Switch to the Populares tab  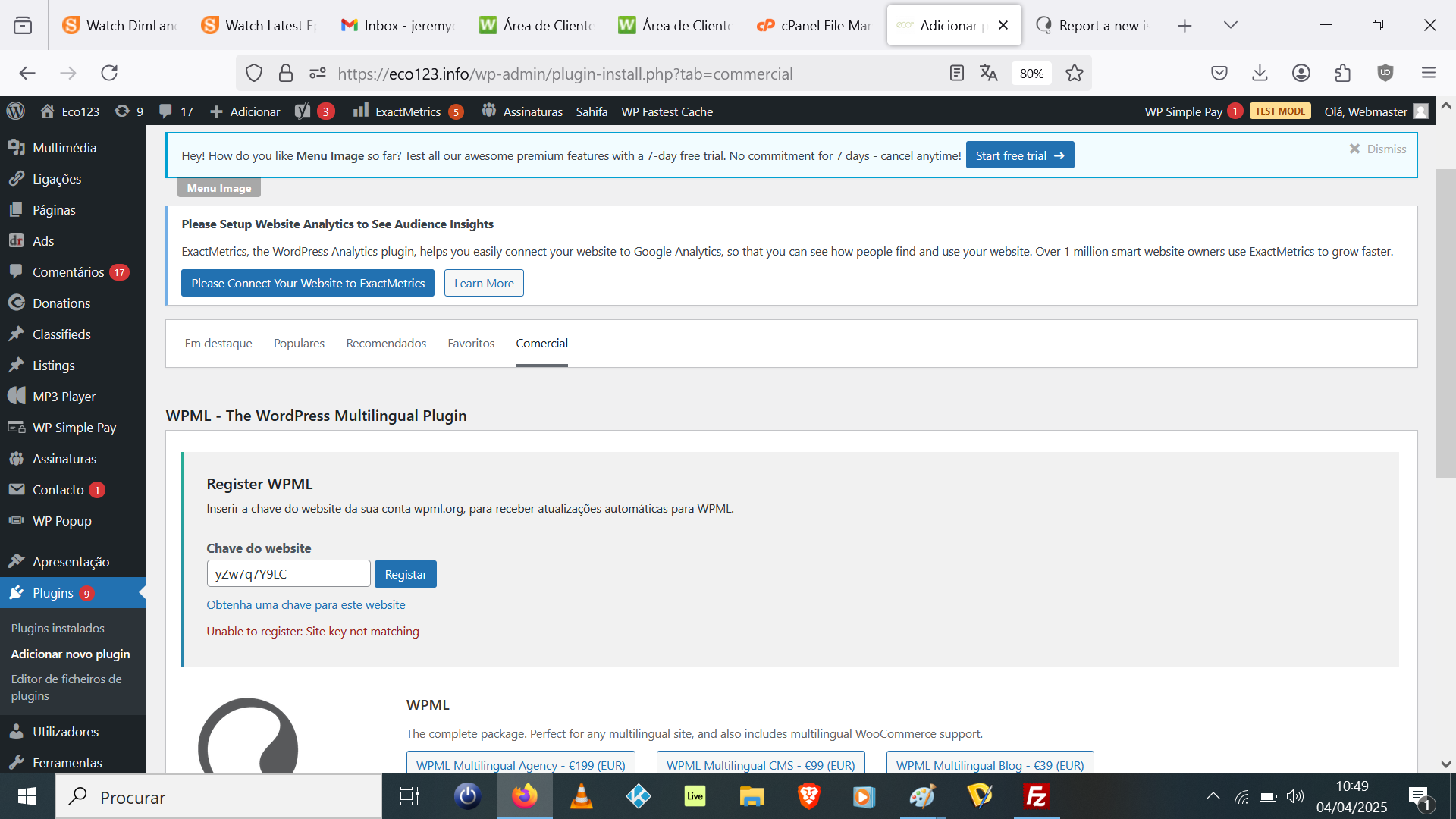pos(299,344)
